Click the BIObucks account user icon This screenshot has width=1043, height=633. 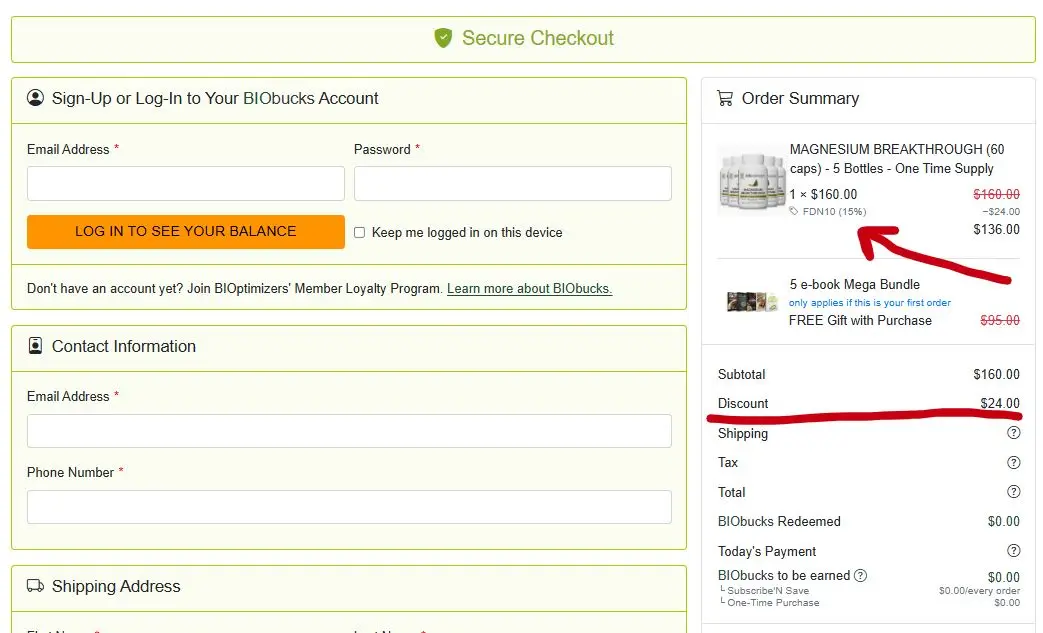click(35, 98)
